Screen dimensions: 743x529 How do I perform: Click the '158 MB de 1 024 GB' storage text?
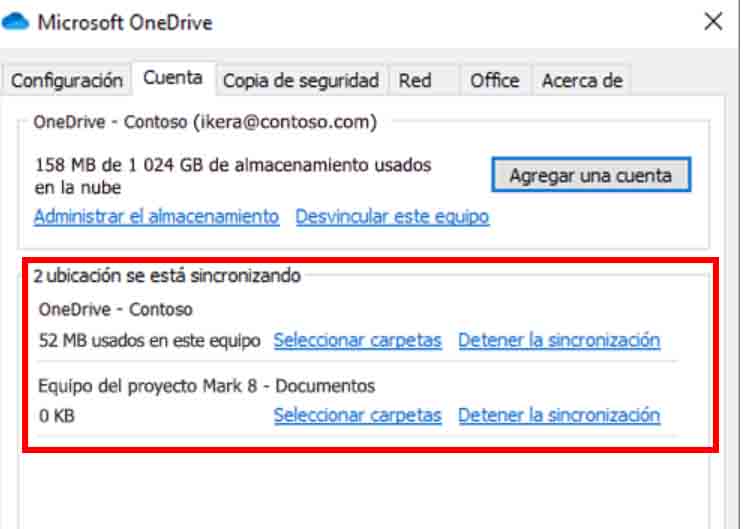(x=233, y=176)
